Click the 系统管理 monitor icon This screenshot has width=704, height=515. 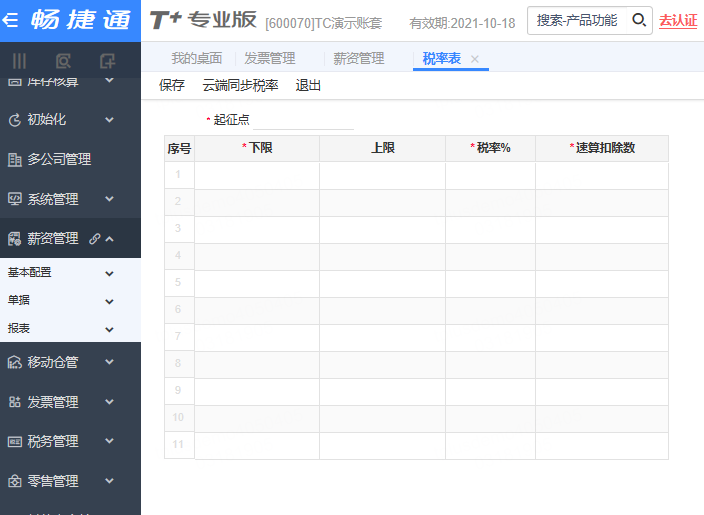pos(15,199)
